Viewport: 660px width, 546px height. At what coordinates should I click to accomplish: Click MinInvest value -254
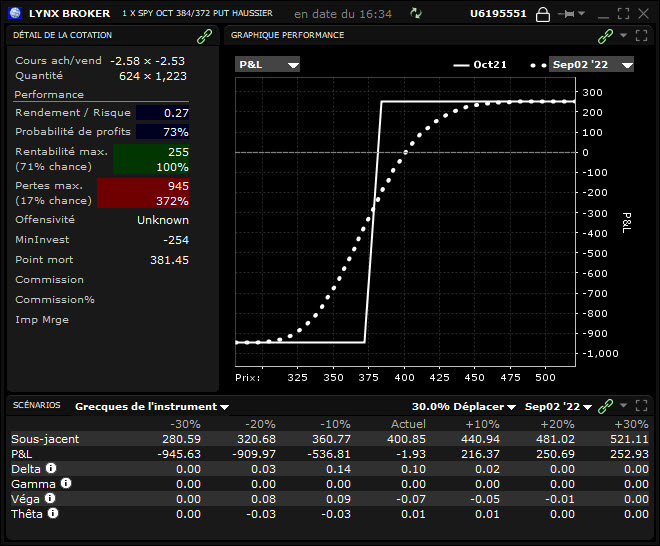(x=176, y=240)
